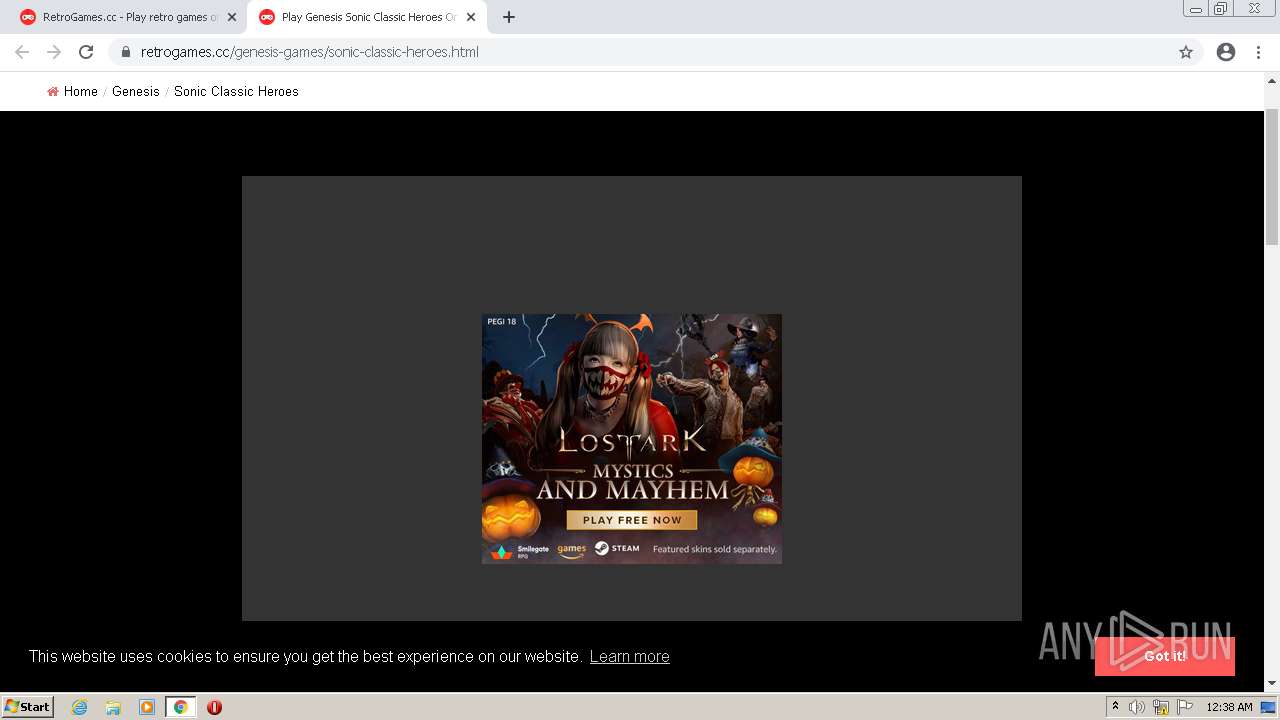Screen dimensions: 1280x720
Task: Open a new browser tab
Action: pos(509,17)
